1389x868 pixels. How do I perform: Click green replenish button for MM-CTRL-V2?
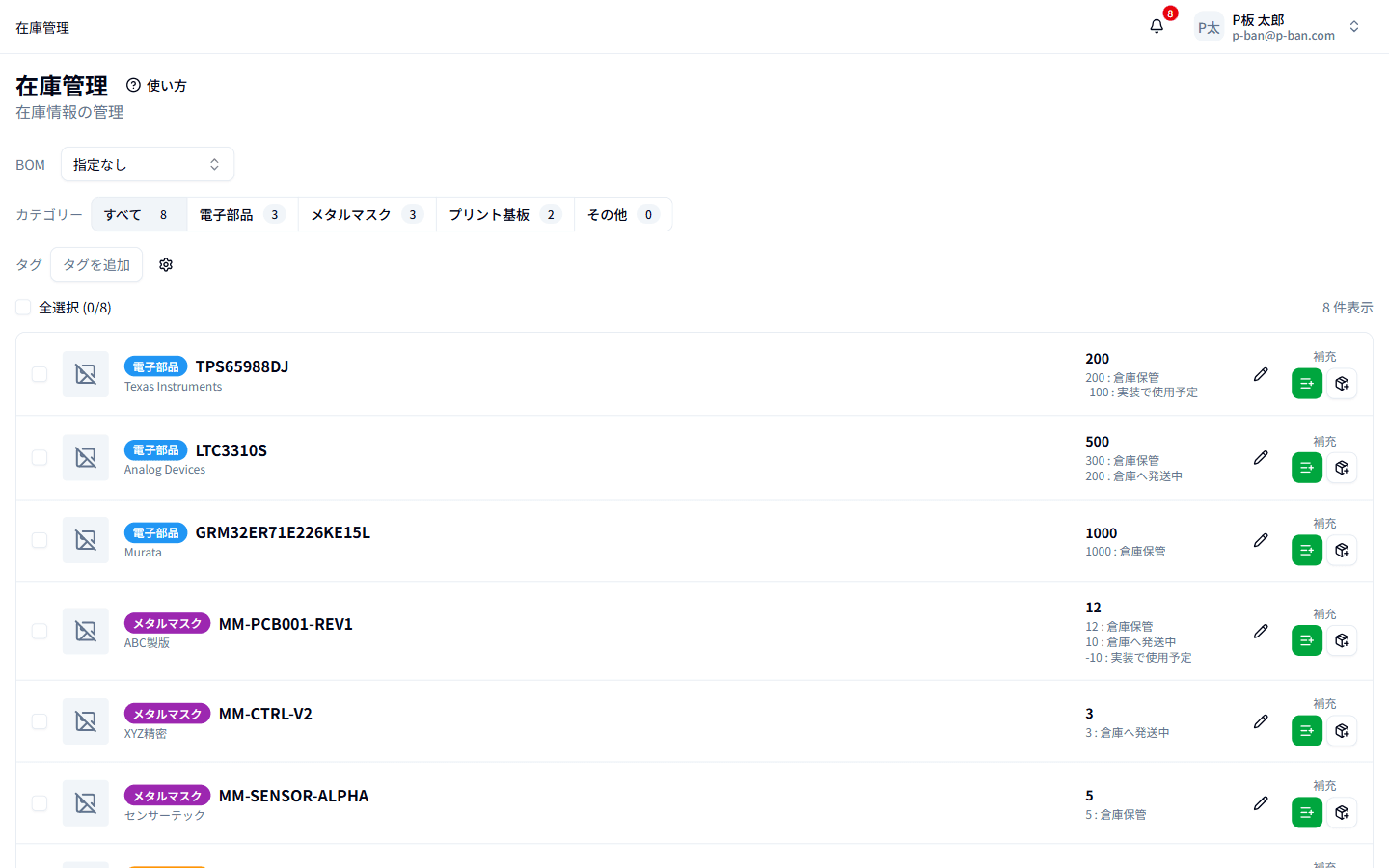point(1307,731)
